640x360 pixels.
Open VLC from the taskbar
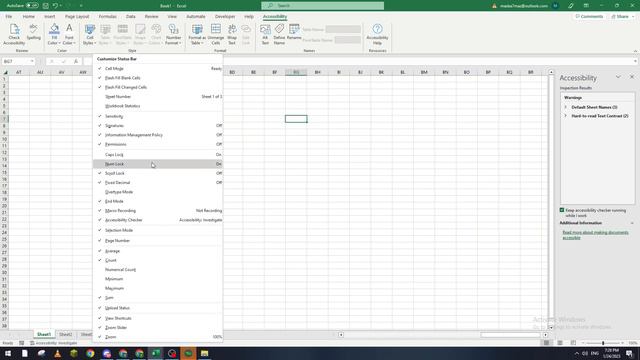click(x=58, y=353)
